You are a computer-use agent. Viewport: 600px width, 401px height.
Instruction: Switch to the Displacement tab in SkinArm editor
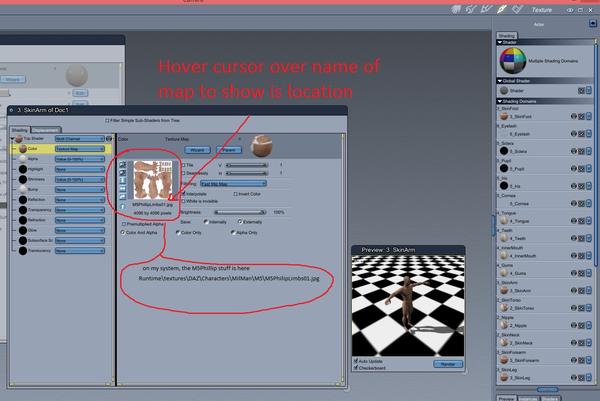tap(46, 130)
